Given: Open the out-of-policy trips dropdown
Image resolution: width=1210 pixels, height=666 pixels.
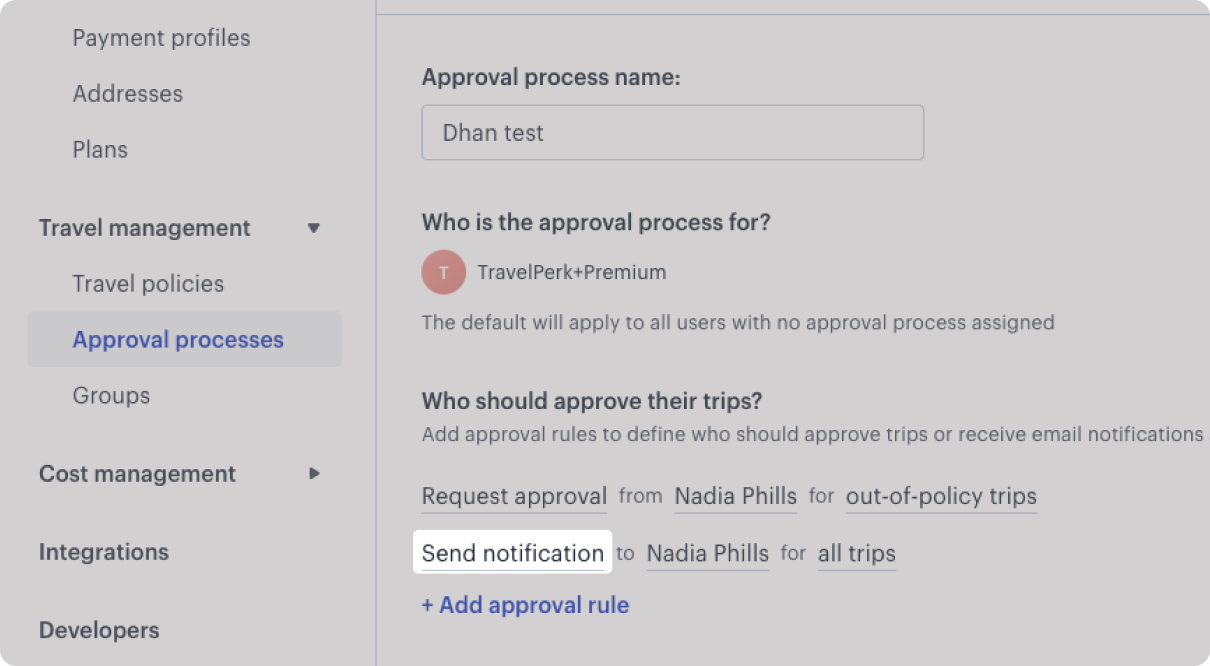Looking at the screenshot, I should click(941, 497).
